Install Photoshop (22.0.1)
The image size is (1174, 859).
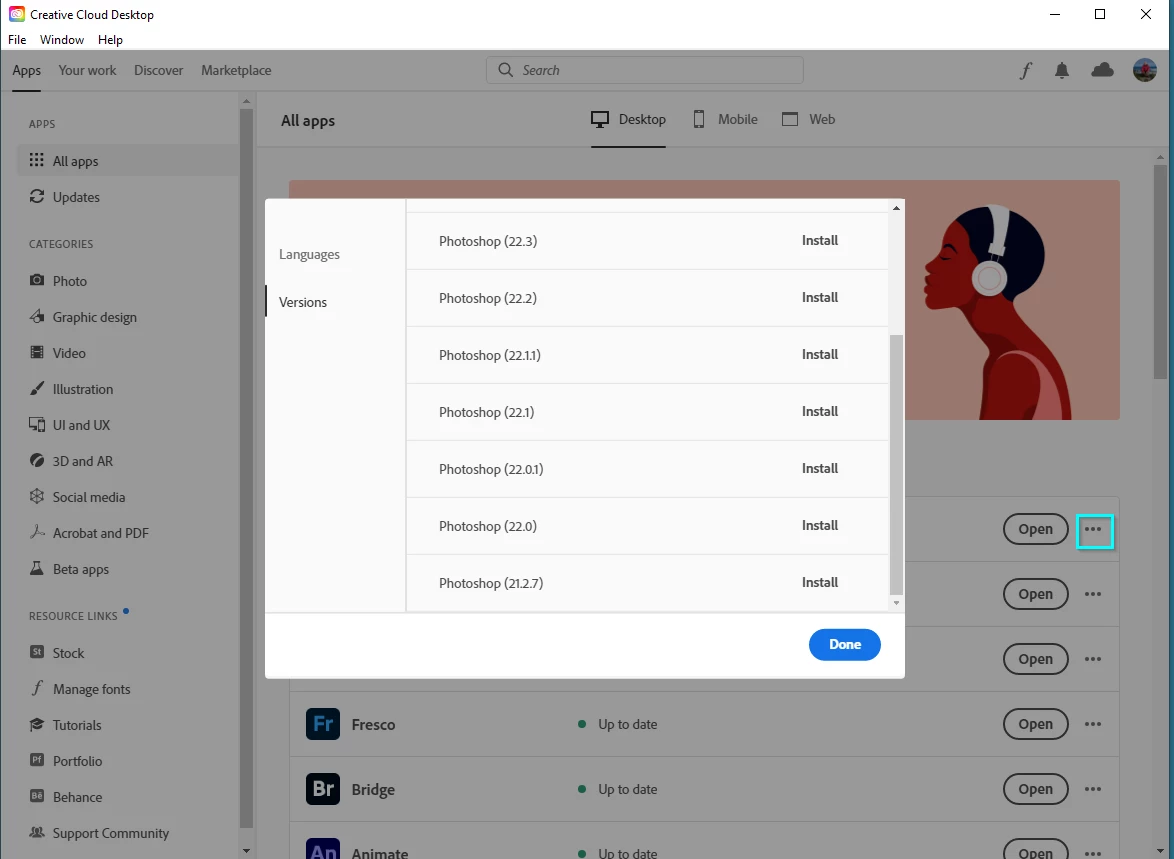coord(820,468)
